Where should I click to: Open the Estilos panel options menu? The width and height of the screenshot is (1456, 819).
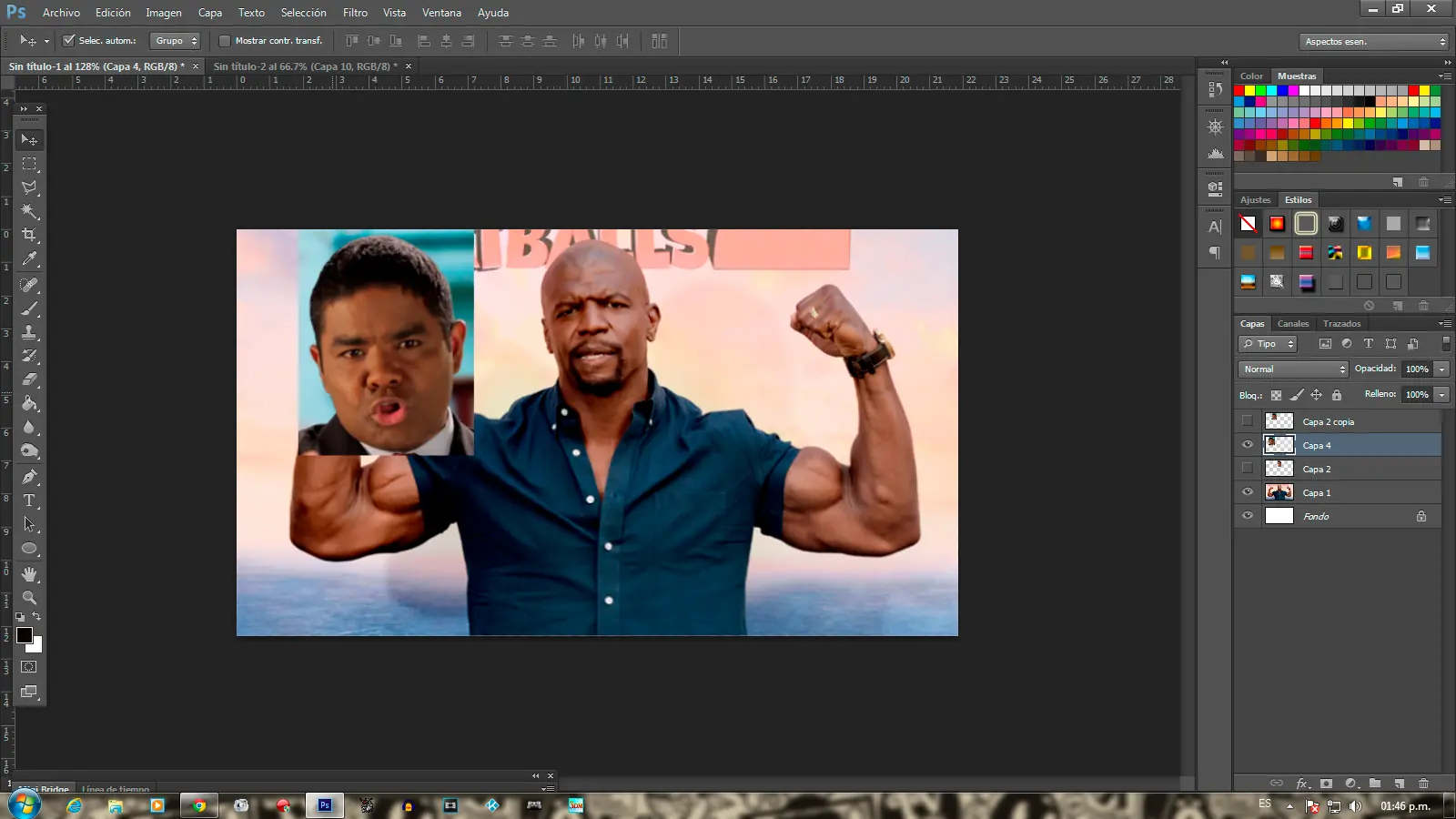[x=1445, y=200]
